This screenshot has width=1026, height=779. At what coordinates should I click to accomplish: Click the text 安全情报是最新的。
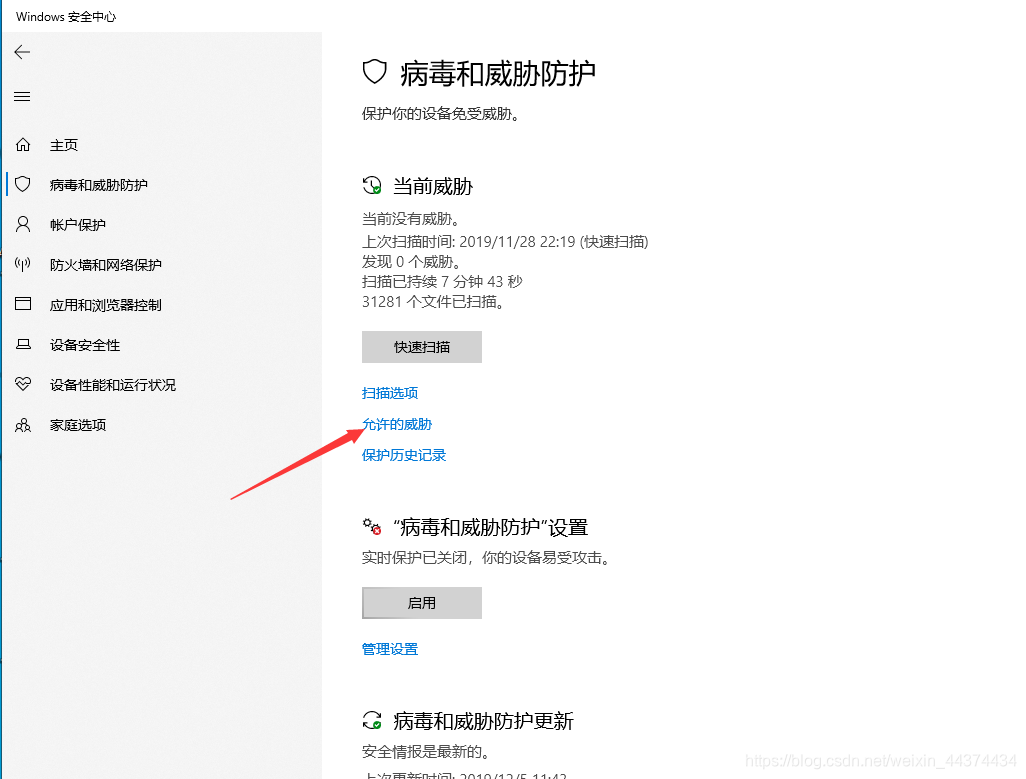pos(426,752)
